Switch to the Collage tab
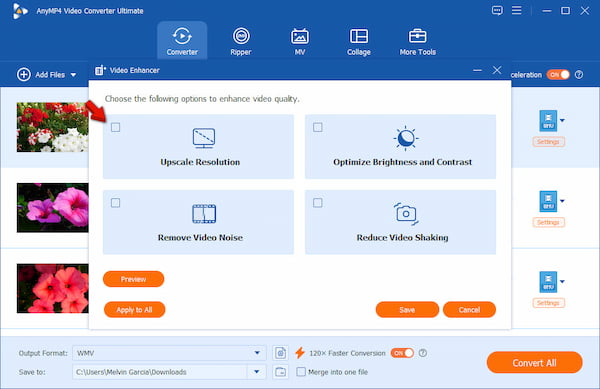The image size is (600, 389). coord(359,41)
